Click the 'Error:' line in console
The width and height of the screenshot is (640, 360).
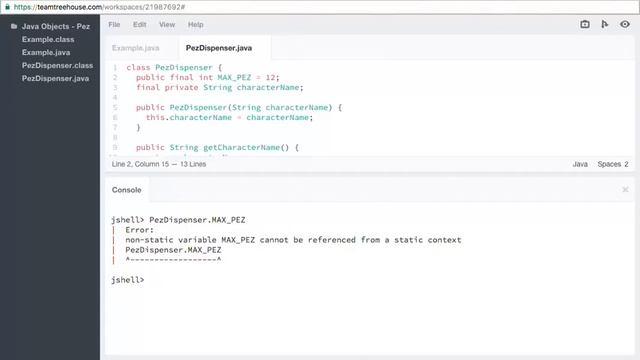139,230
